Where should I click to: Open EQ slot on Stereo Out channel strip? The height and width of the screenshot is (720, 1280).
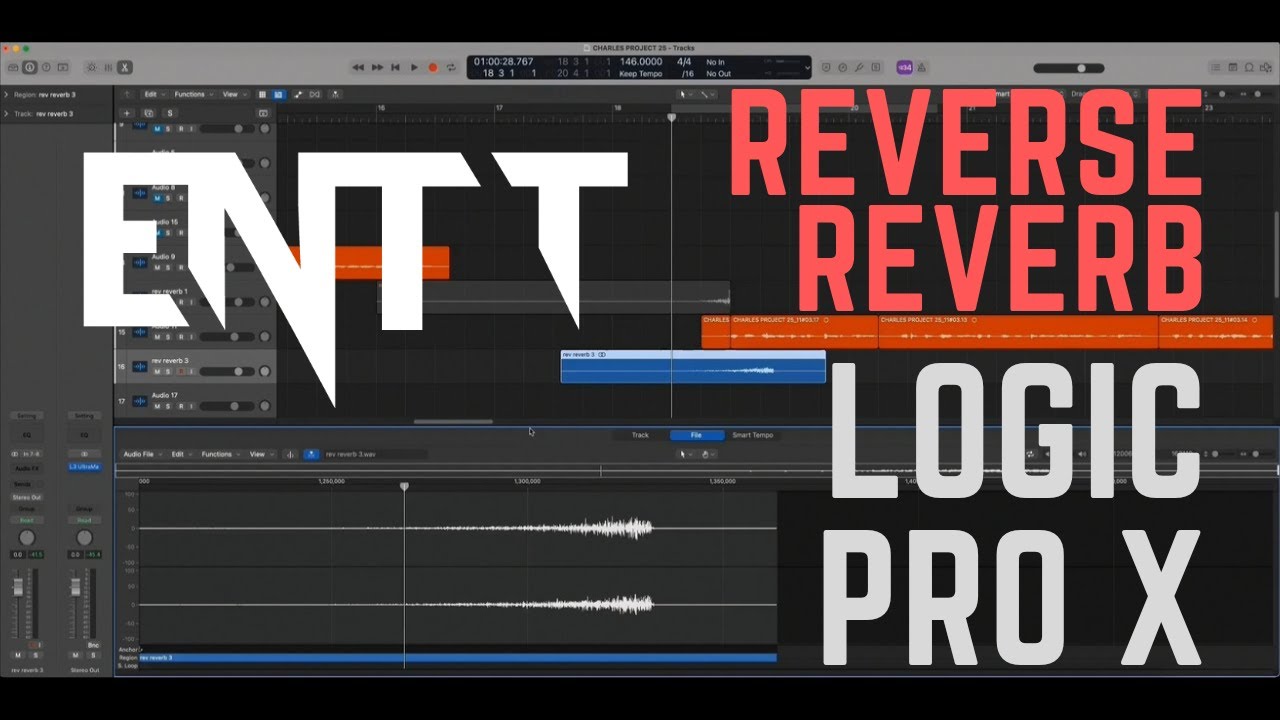[x=84, y=435]
